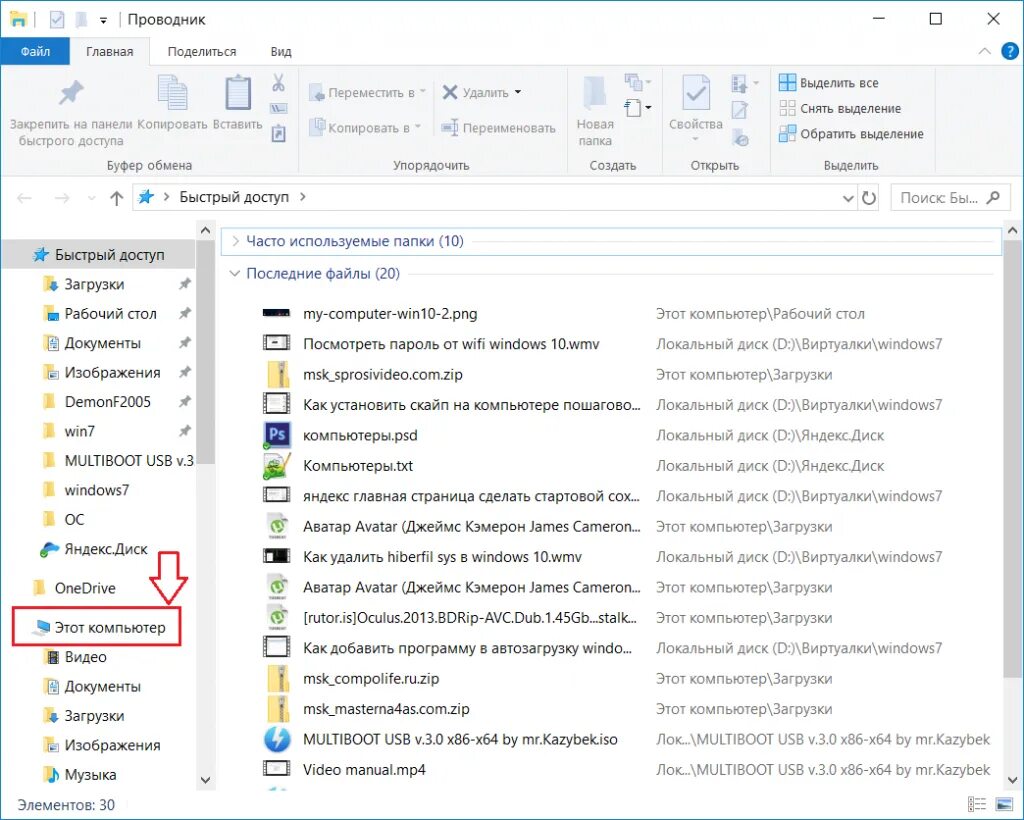Switch to the Поделиться ribbon tab

202,52
